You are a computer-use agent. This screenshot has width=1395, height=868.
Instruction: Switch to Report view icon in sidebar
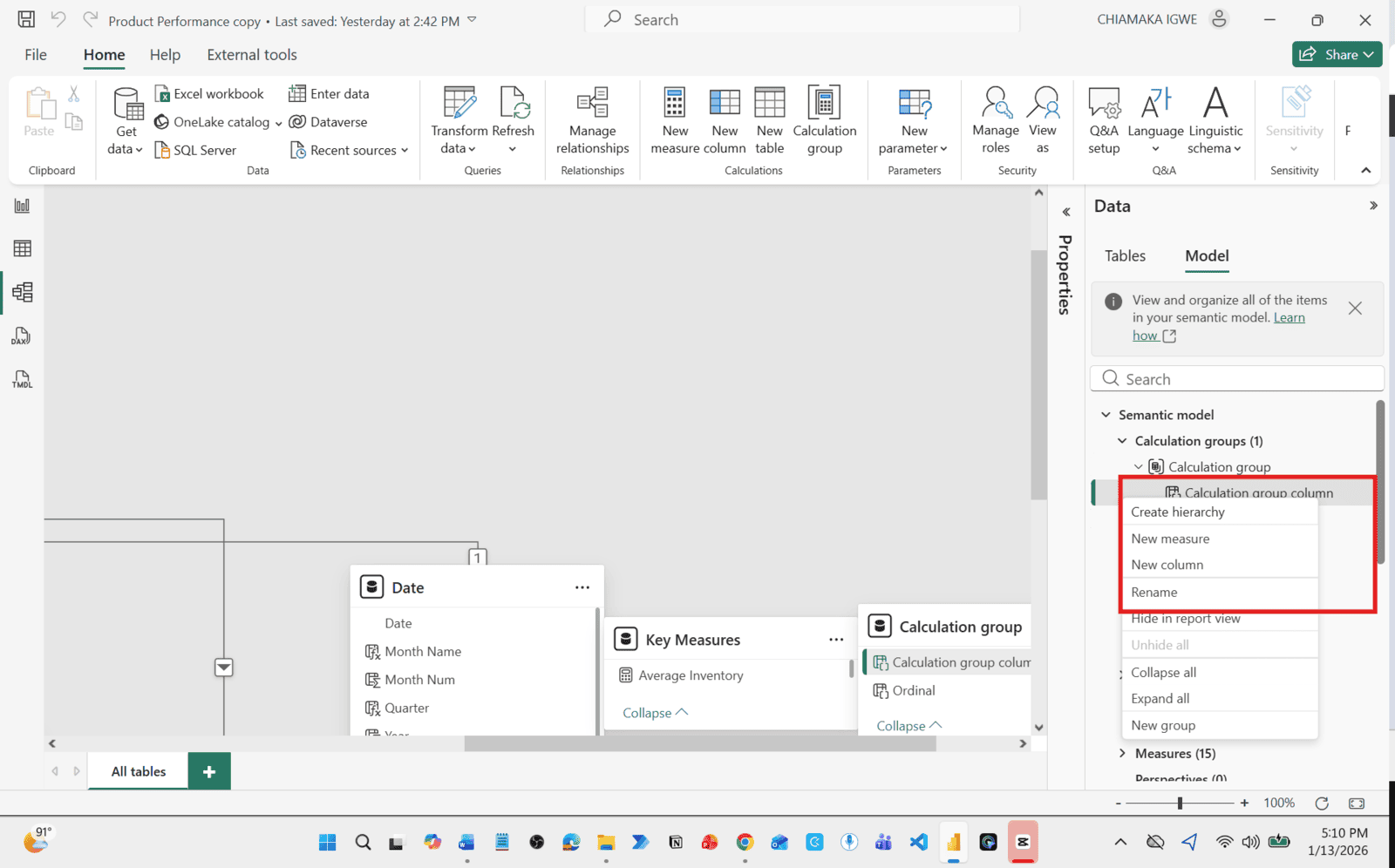coord(22,206)
